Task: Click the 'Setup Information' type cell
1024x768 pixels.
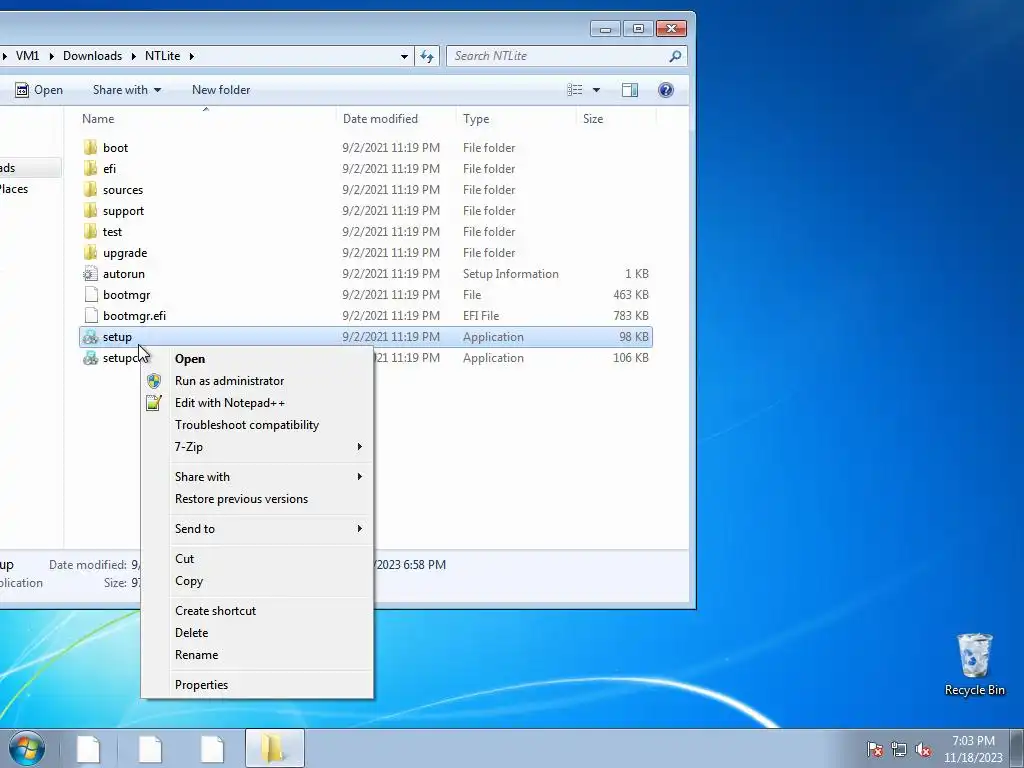Action: pos(511,274)
